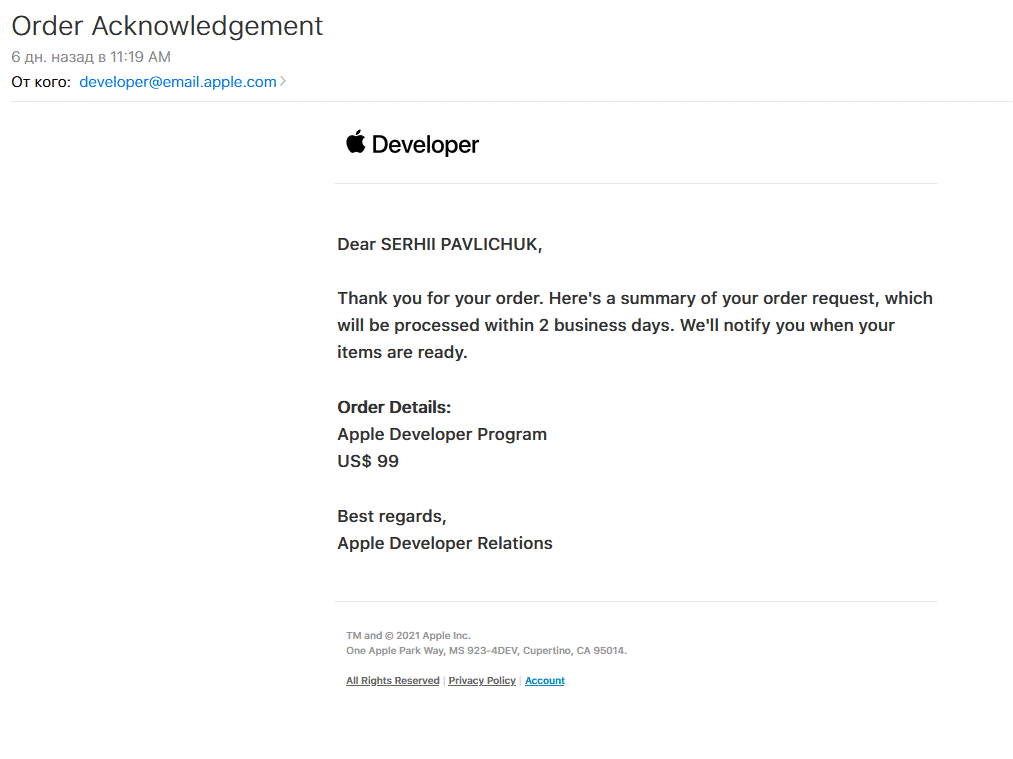Screen dimensions: 1013x759
Task: Click the 'Developer' wordmark beside Apple logo
Action: (425, 145)
